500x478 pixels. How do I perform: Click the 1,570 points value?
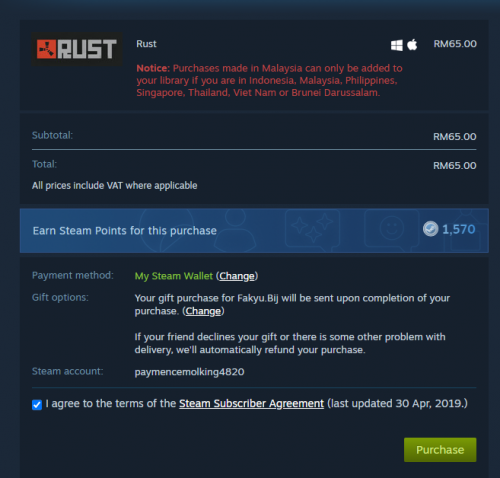(x=459, y=229)
